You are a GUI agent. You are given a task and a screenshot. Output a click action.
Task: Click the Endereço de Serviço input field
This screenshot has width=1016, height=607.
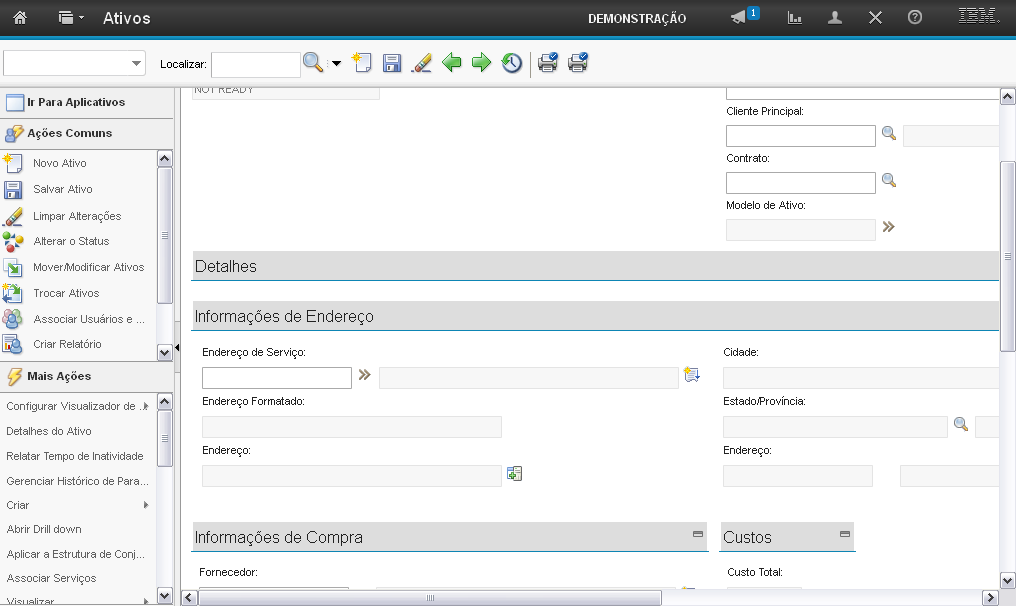coord(277,377)
